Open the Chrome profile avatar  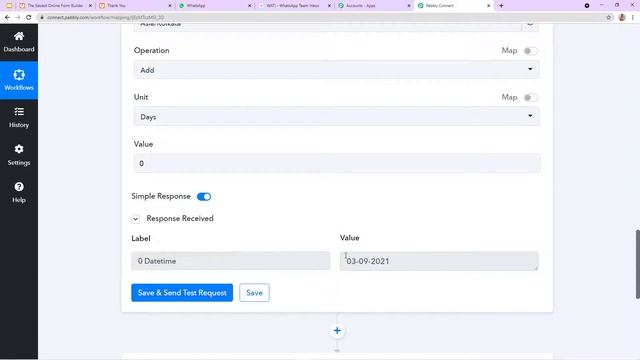(622, 18)
